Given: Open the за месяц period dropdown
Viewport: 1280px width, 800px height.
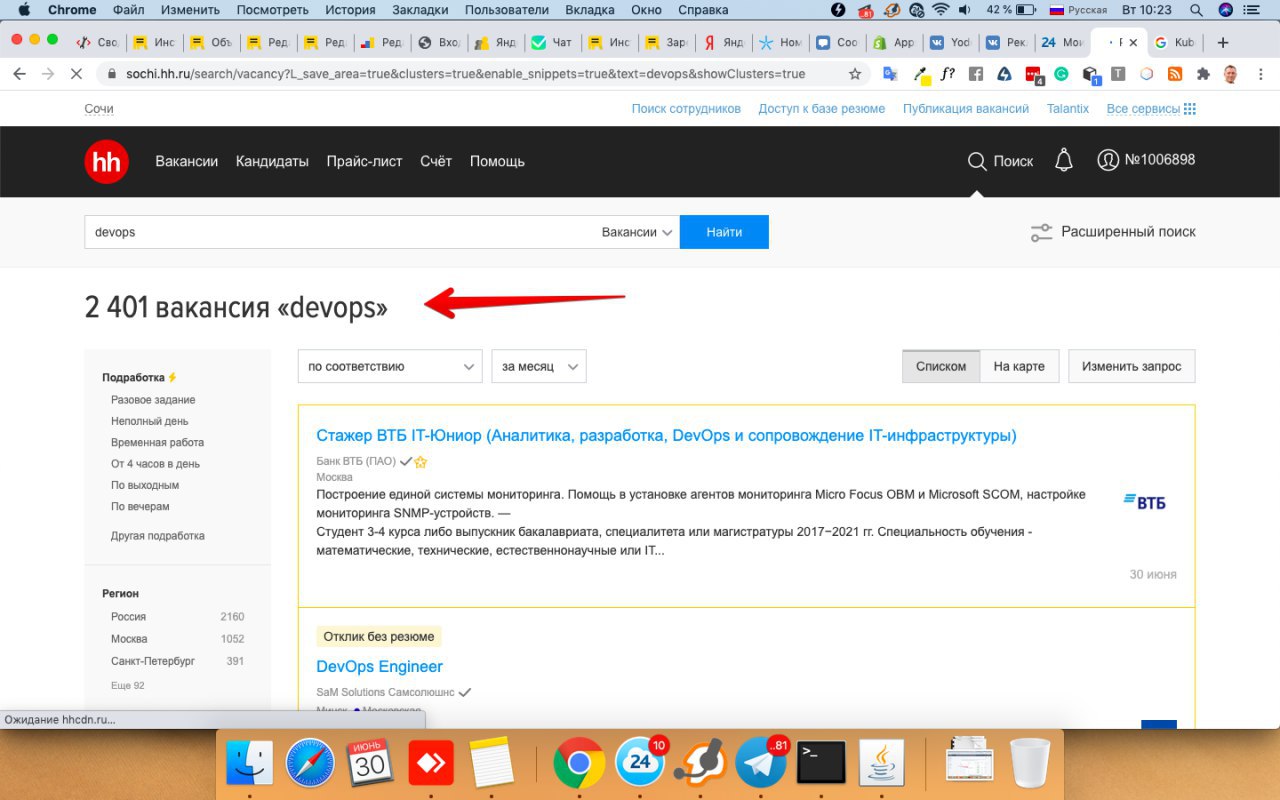Looking at the screenshot, I should 539,366.
